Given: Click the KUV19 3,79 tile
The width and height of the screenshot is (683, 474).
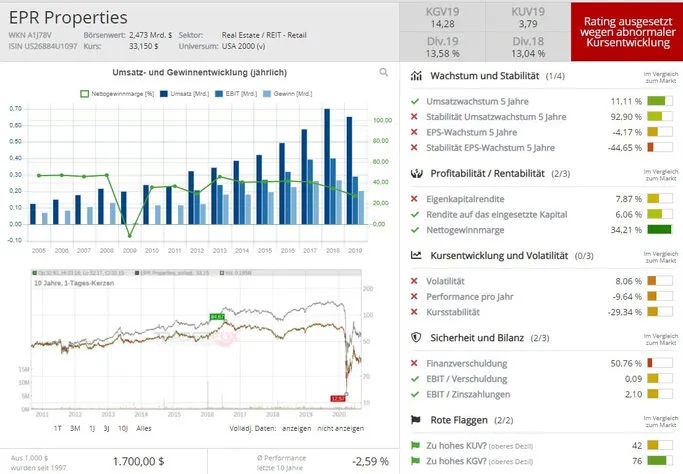Looking at the screenshot, I should 528,17.
